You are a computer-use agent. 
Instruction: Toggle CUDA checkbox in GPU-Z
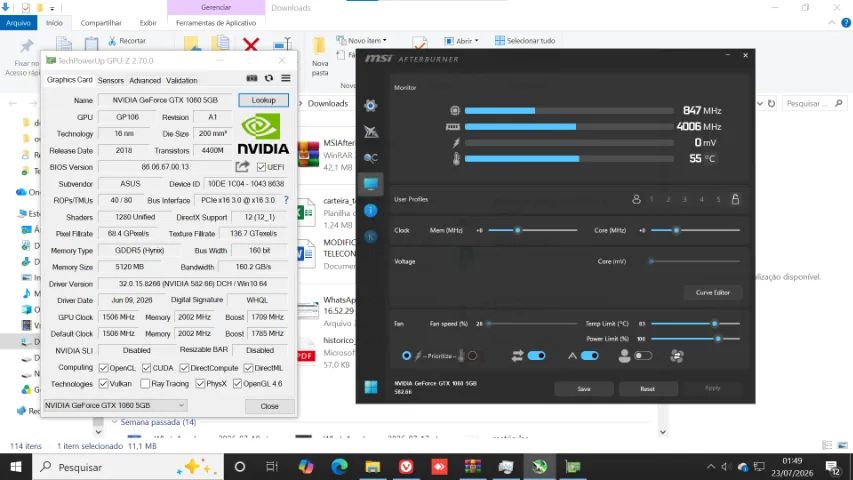[146, 368]
